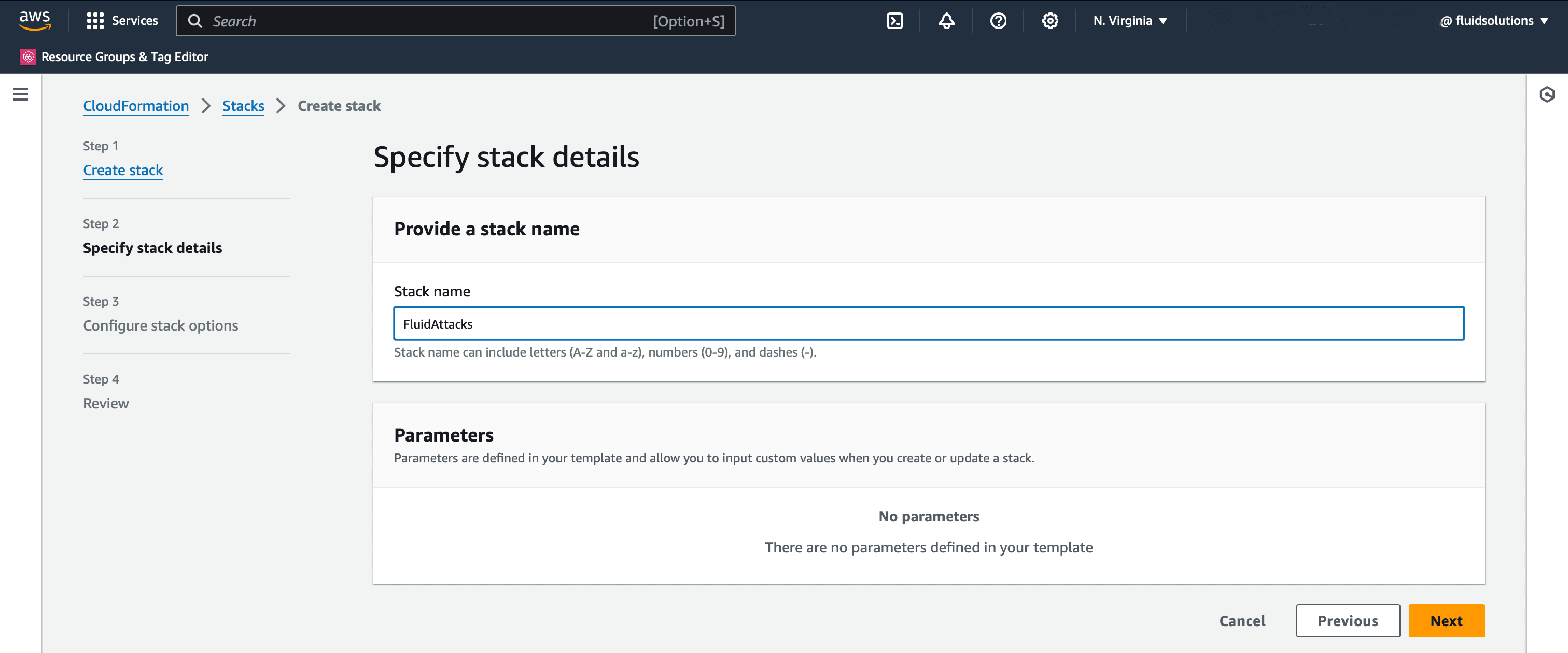Viewport: 1568px width, 653px height.
Task: Click the Resource Groups & Tag Editor icon
Action: 27,56
